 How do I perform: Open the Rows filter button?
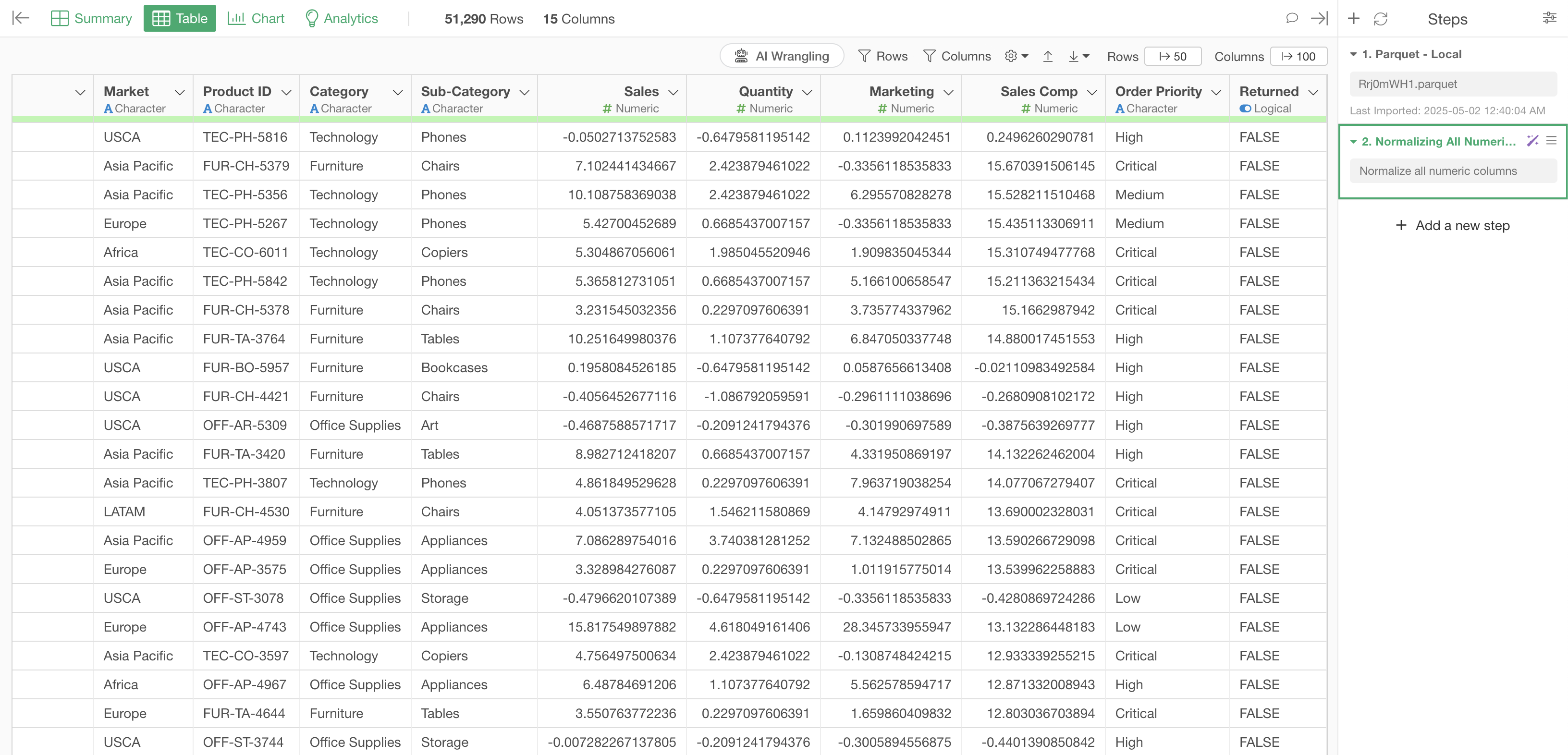pyautogui.click(x=882, y=56)
